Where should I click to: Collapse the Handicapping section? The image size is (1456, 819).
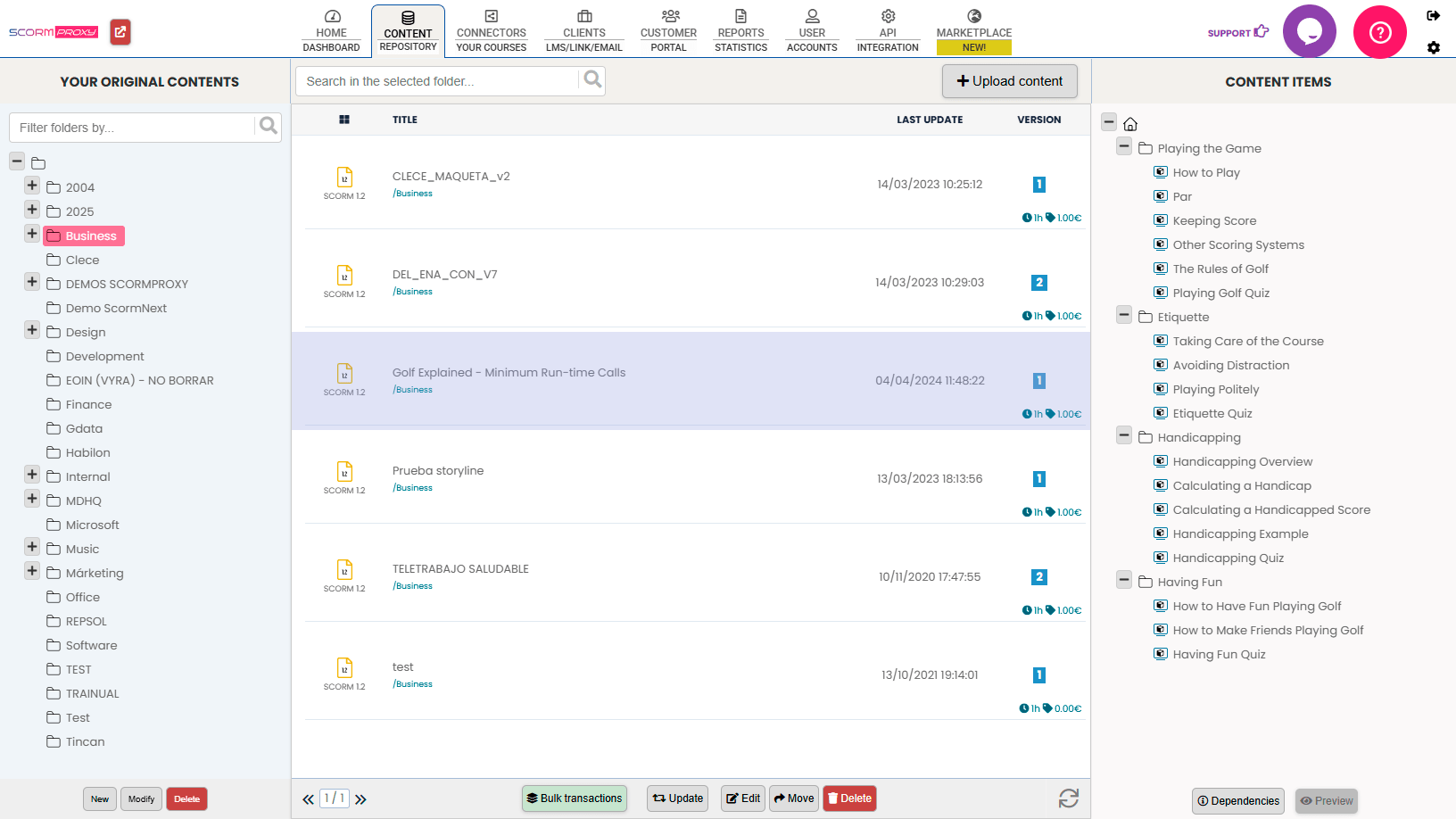[x=1124, y=435]
